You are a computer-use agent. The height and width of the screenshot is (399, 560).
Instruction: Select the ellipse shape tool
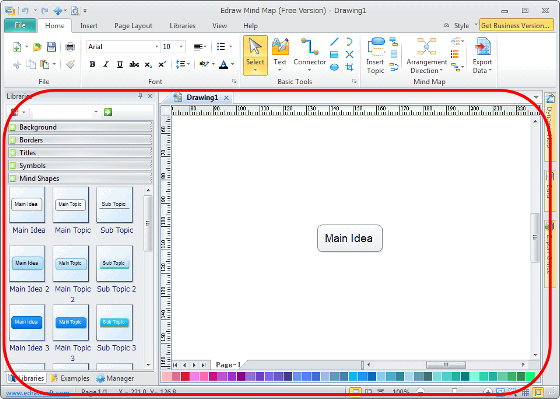334,67
